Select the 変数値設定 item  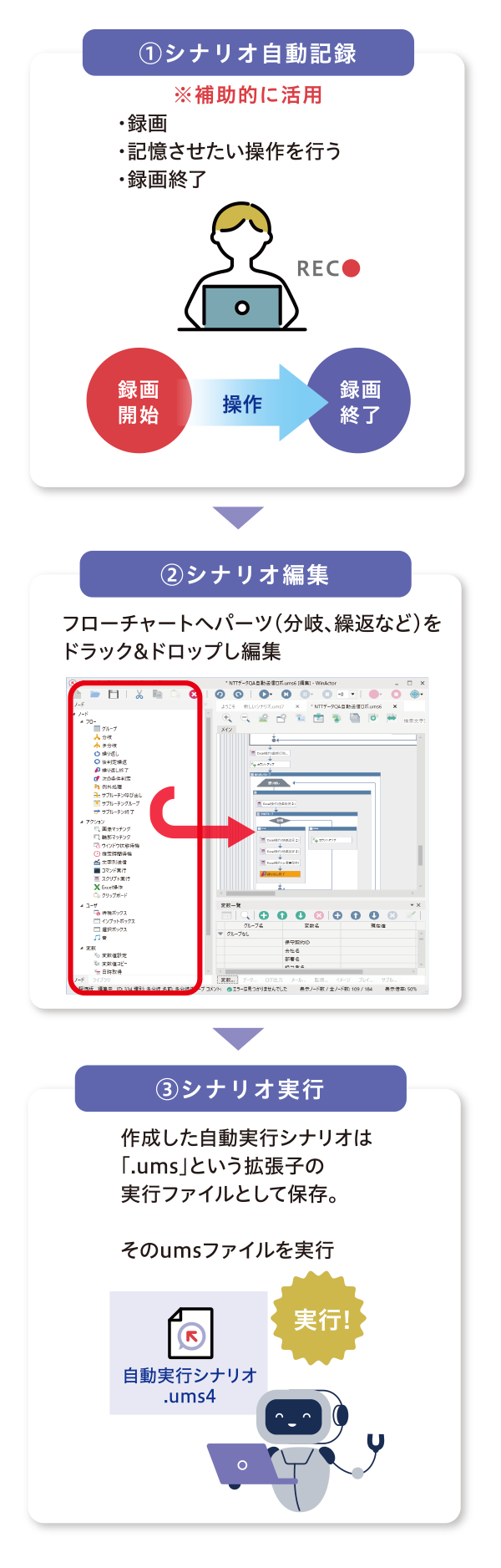(111, 955)
